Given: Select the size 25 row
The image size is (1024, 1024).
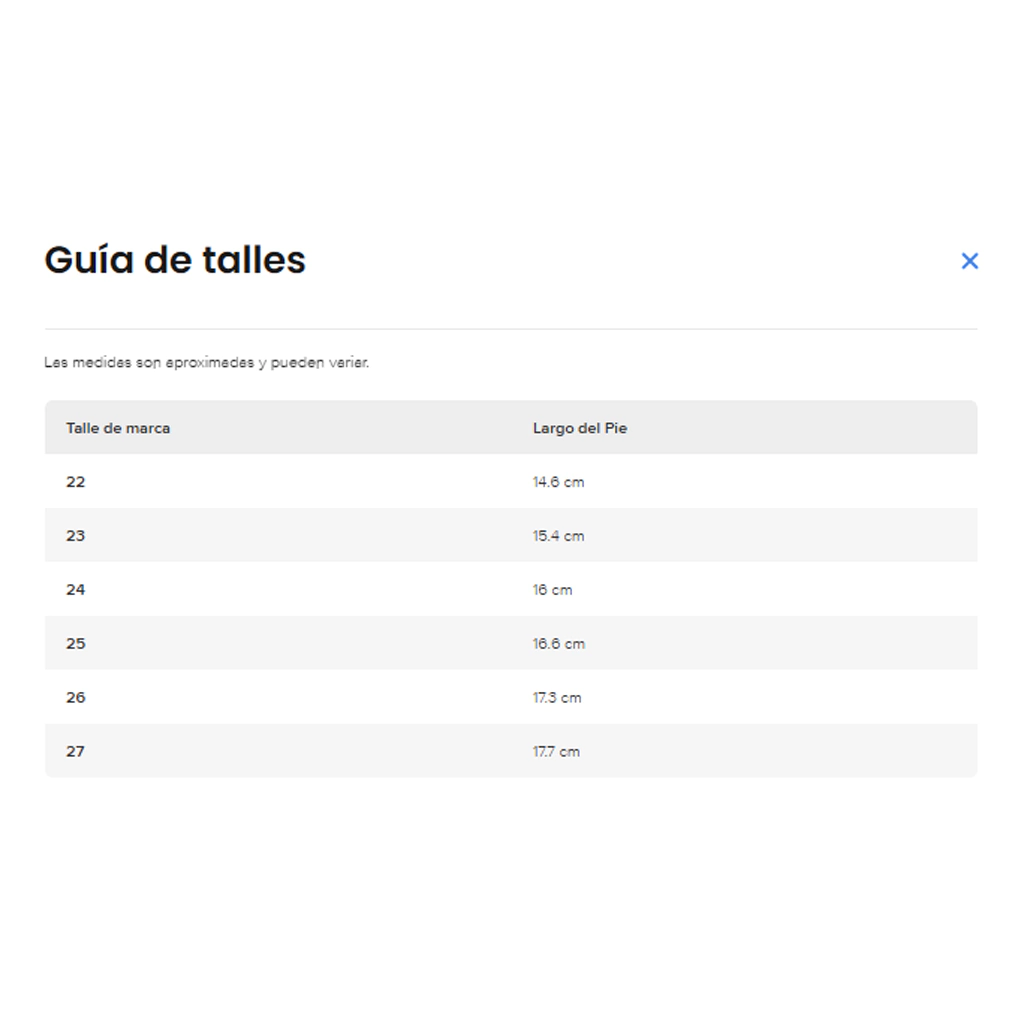Looking at the screenshot, I should click(x=76, y=644).
